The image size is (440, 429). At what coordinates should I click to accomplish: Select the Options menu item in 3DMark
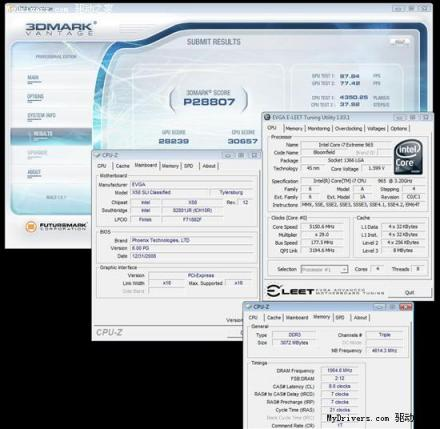point(35,97)
